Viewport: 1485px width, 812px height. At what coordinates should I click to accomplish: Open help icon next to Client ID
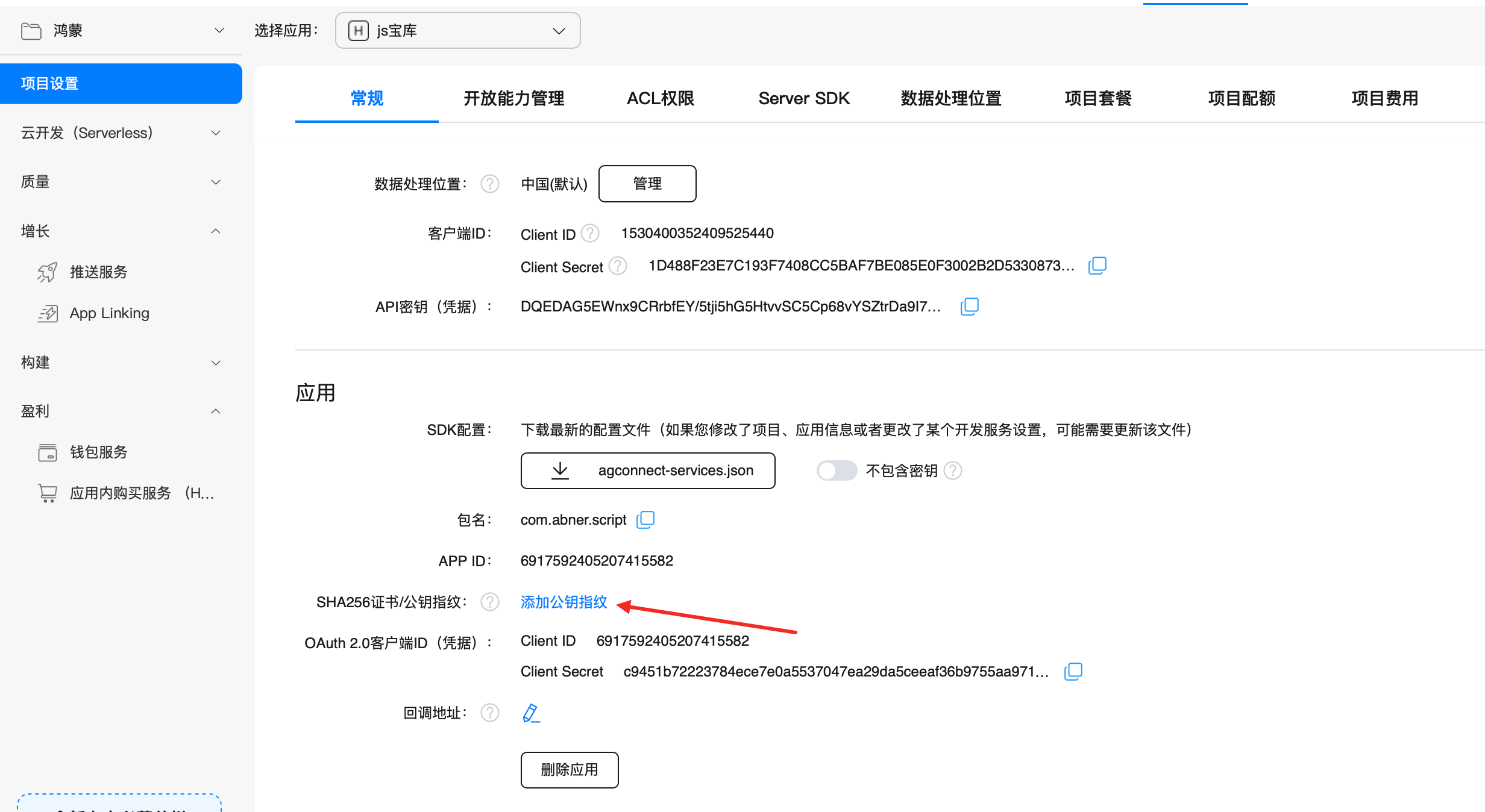pyautogui.click(x=590, y=234)
